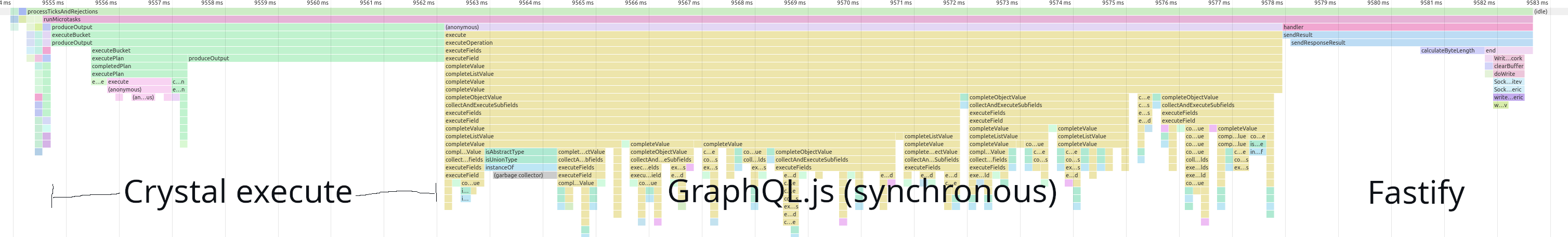The image size is (1568, 237).
Task: Select the isUnionType frame
Action: [x=520, y=160]
